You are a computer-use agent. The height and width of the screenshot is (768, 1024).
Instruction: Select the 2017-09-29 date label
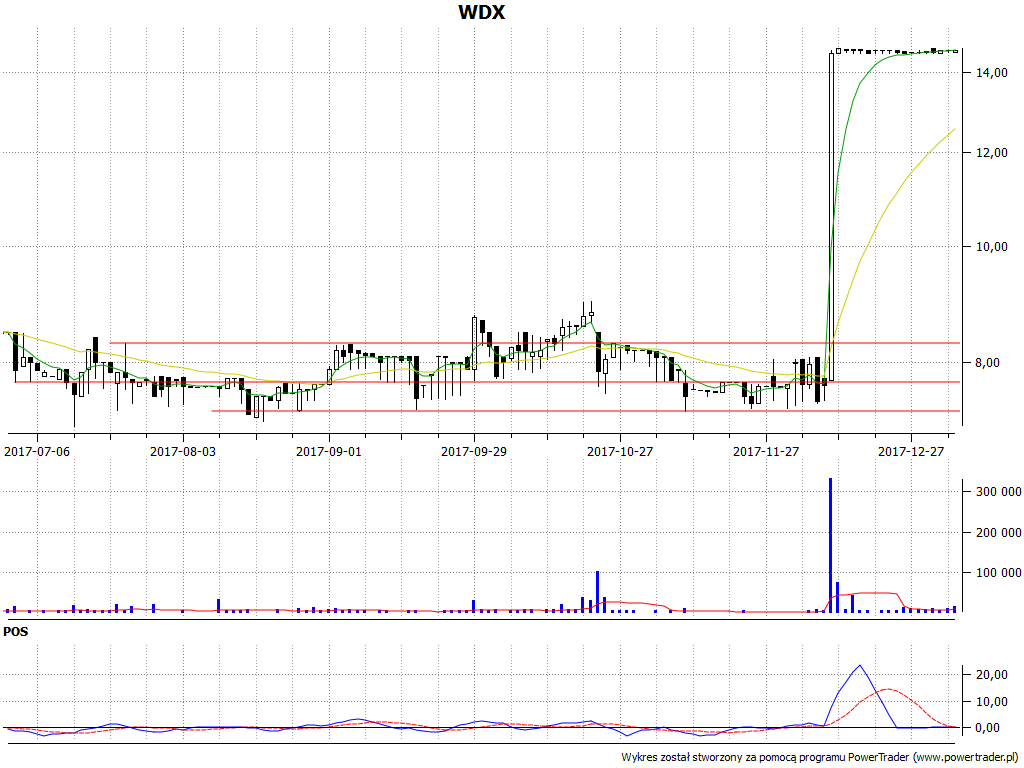(473, 451)
